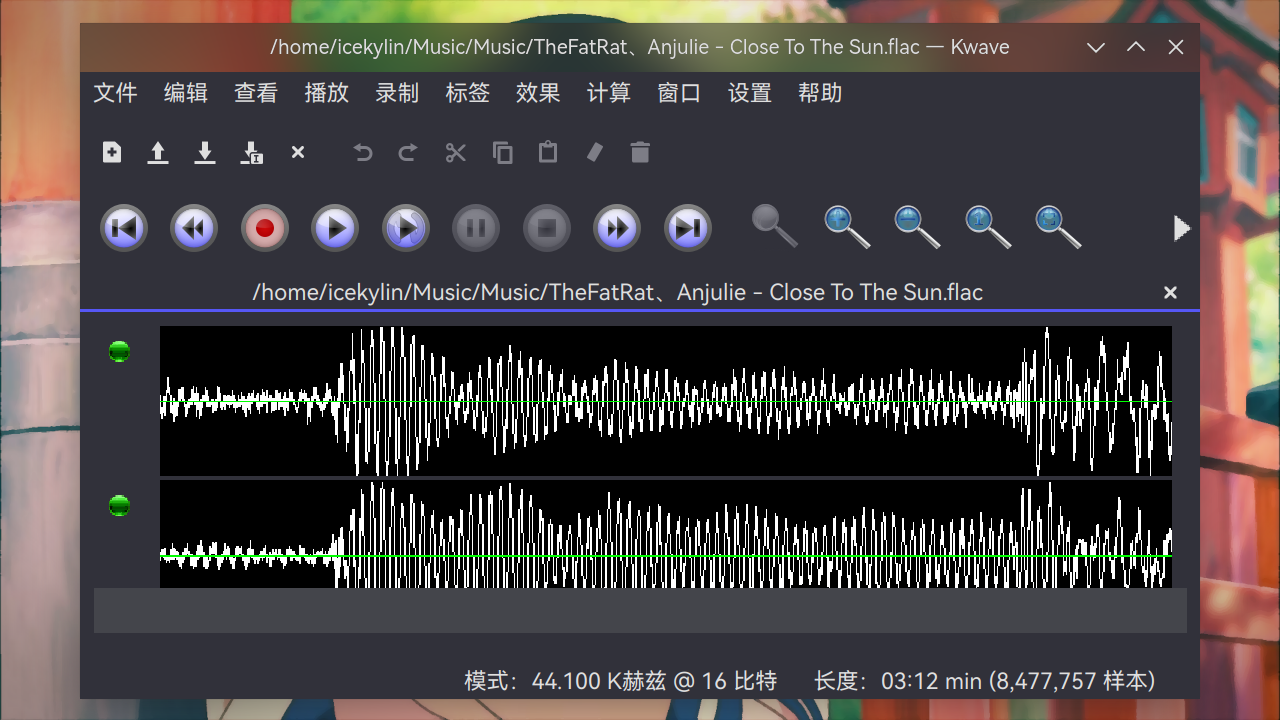Image resolution: width=1280 pixels, height=720 pixels.
Task: Open the title bar chevron menu
Action: click(1096, 47)
